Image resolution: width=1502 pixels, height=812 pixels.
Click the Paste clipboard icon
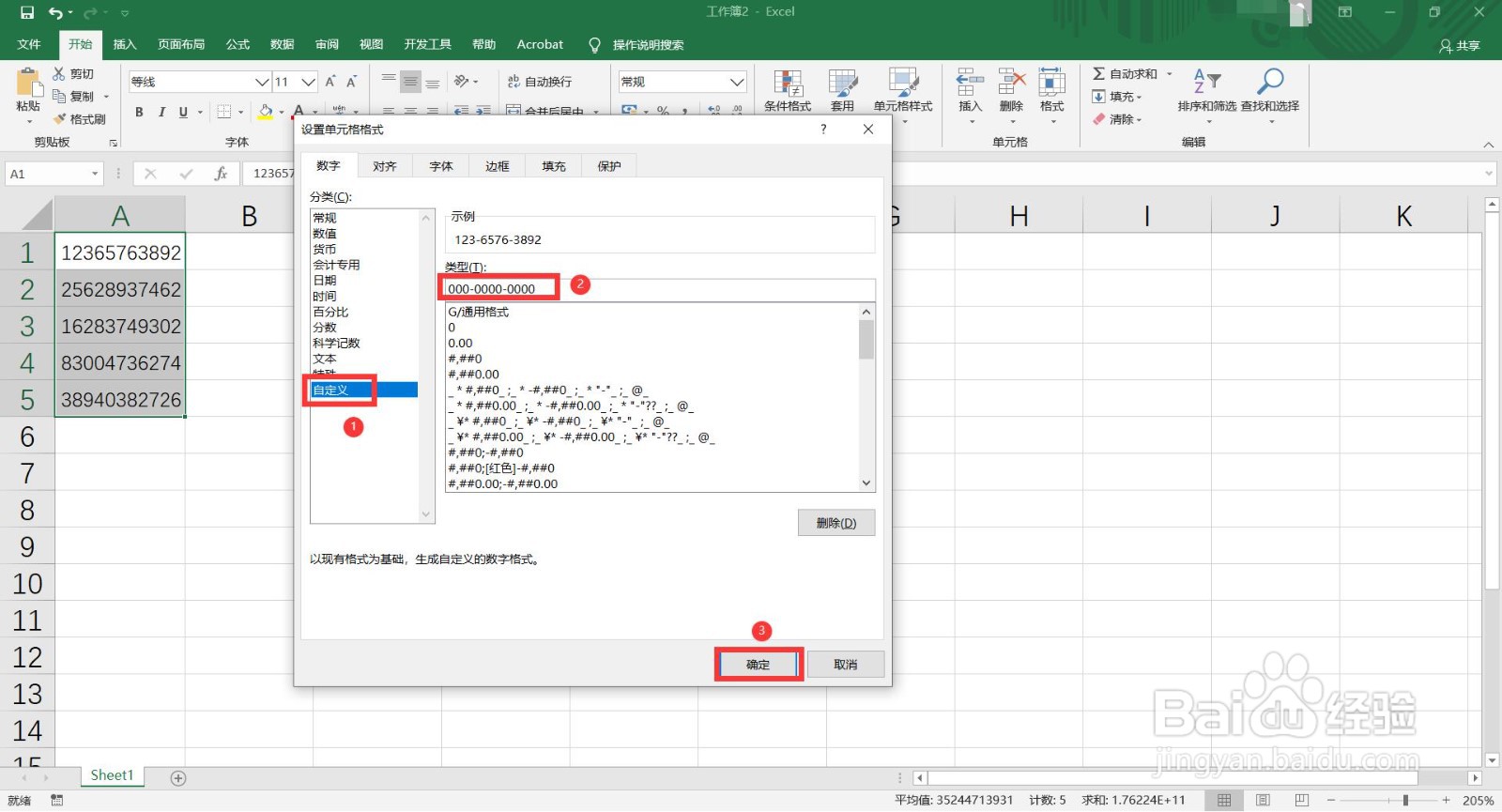pyautogui.click(x=28, y=83)
